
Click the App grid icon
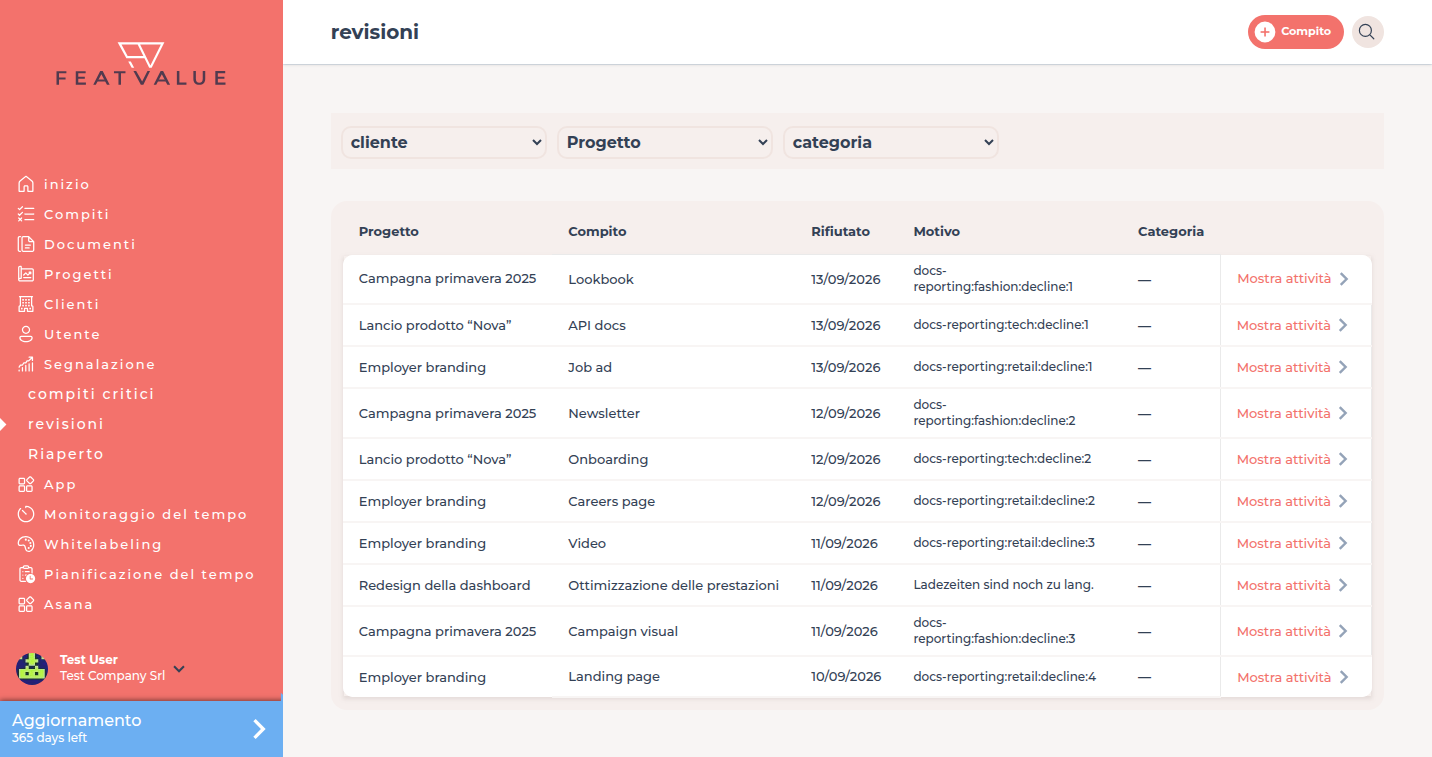26,484
